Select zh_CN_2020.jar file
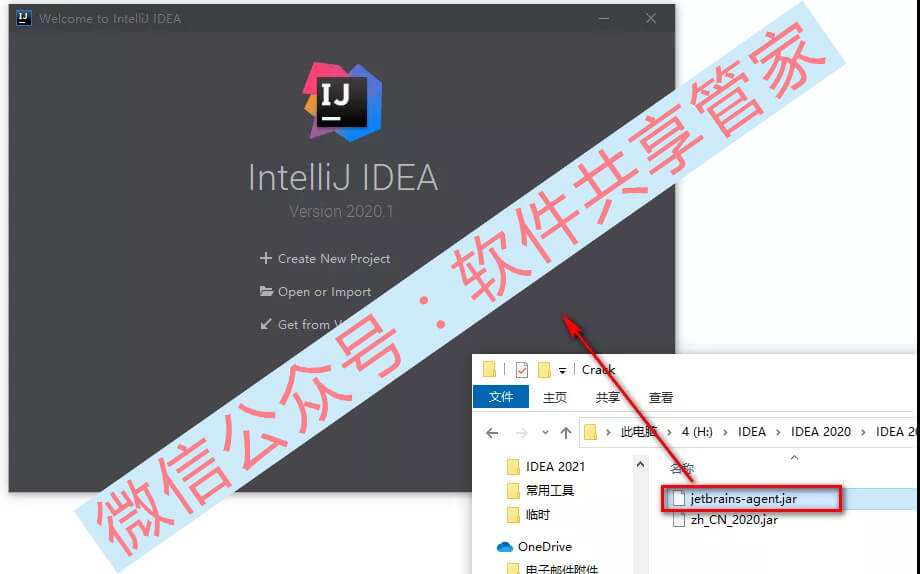Screen dimensions: 920x574 734,520
